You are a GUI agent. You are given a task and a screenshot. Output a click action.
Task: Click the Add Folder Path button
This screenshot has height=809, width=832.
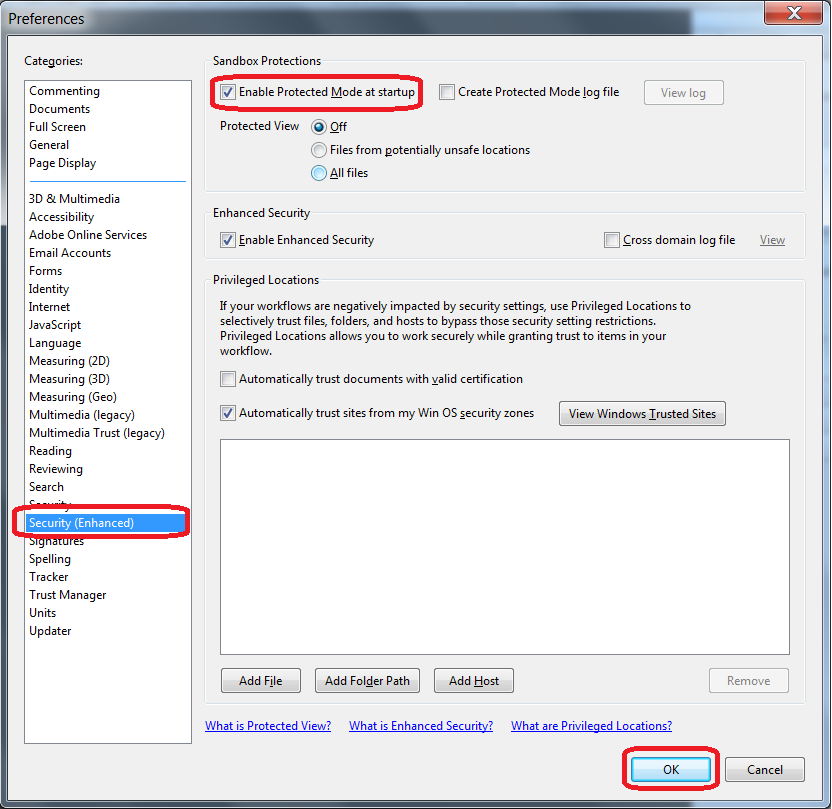pos(367,680)
